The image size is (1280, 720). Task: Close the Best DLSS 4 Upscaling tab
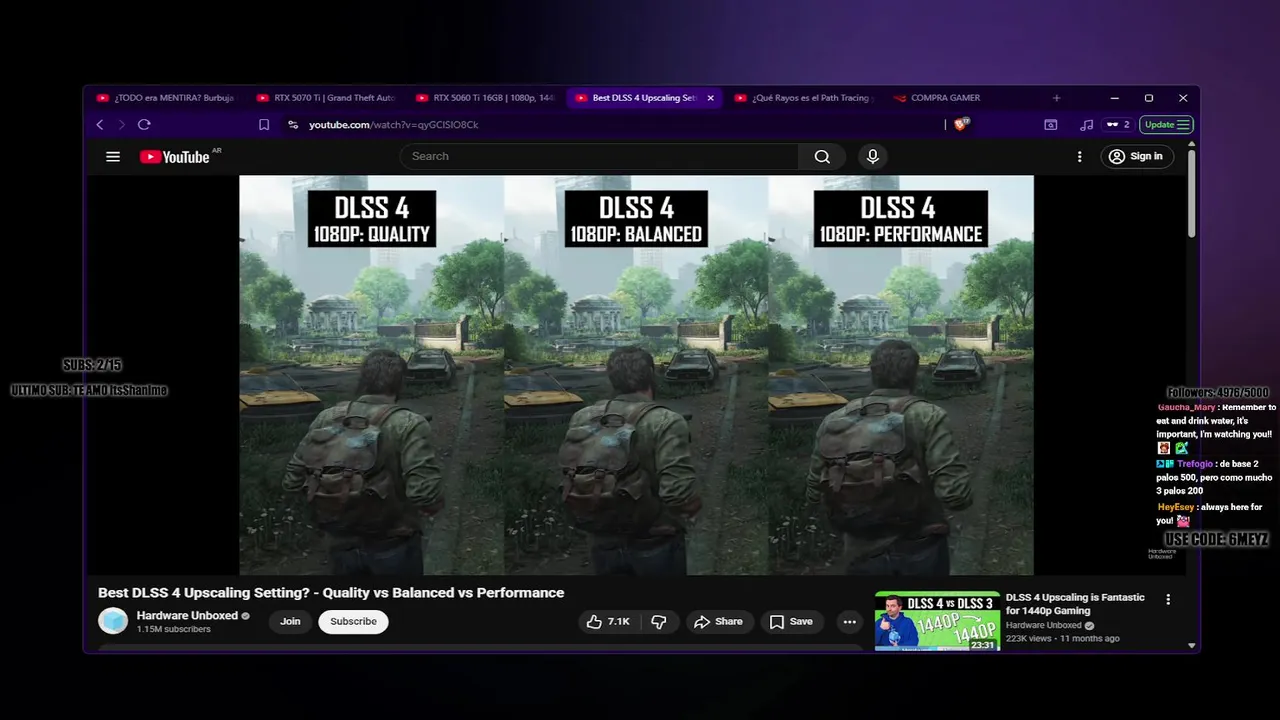pos(711,98)
